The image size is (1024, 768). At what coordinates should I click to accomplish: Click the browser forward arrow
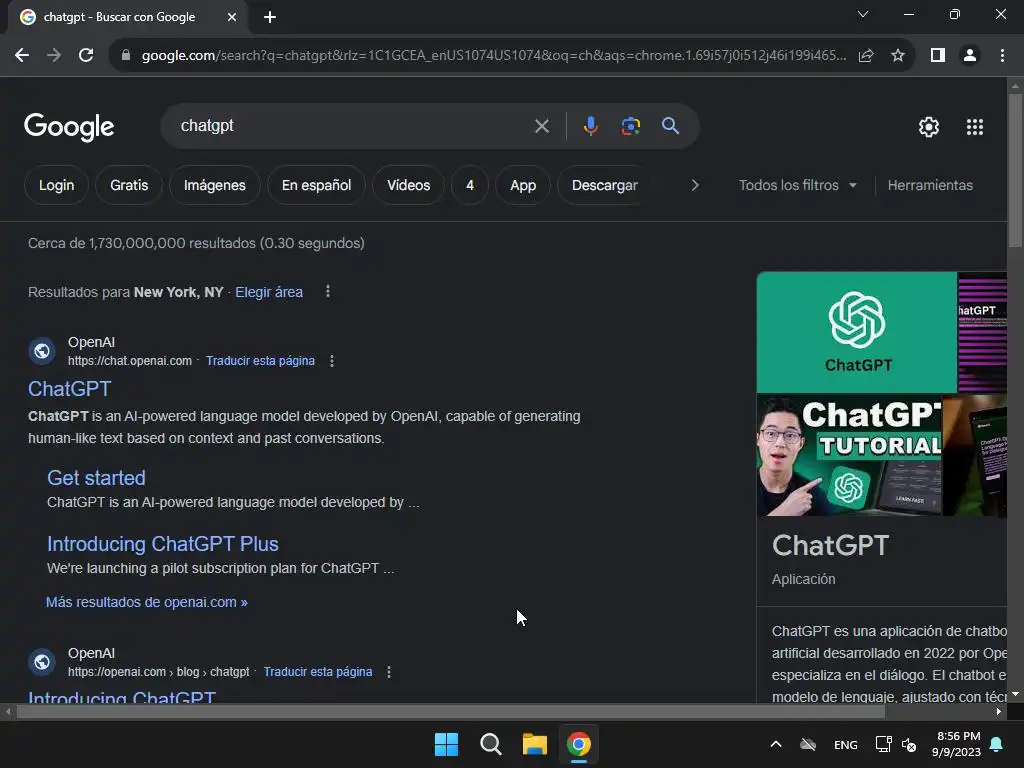[x=54, y=56]
